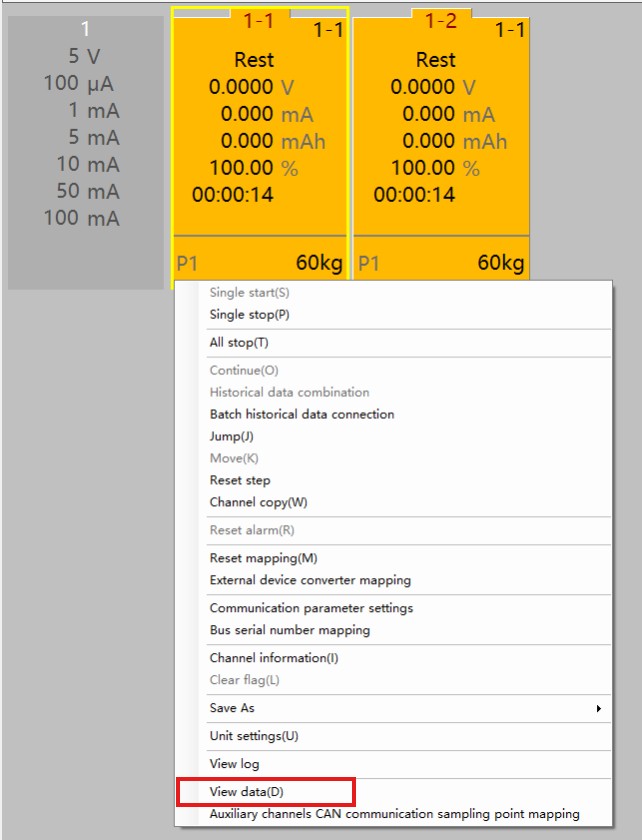Screen dimensions: 642x840
Task: Select Reset step entry
Action: pos(240,480)
